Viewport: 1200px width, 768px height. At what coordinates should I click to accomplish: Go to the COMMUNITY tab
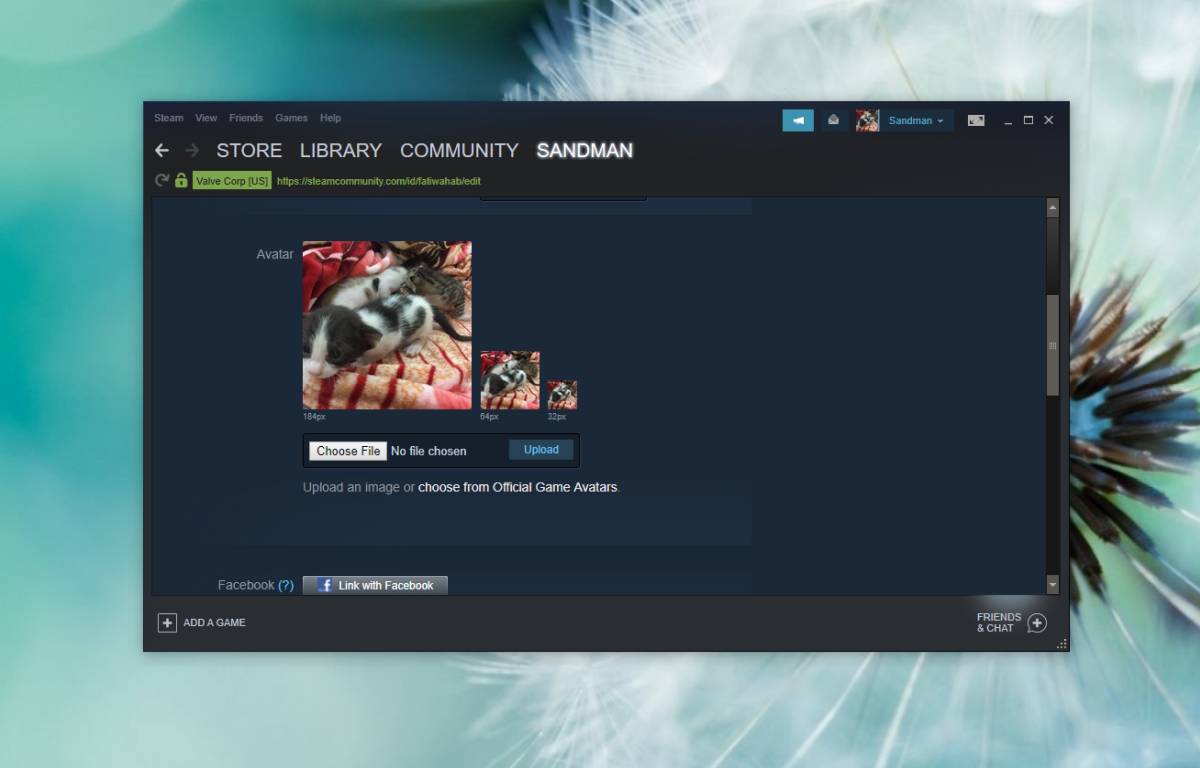click(x=459, y=150)
